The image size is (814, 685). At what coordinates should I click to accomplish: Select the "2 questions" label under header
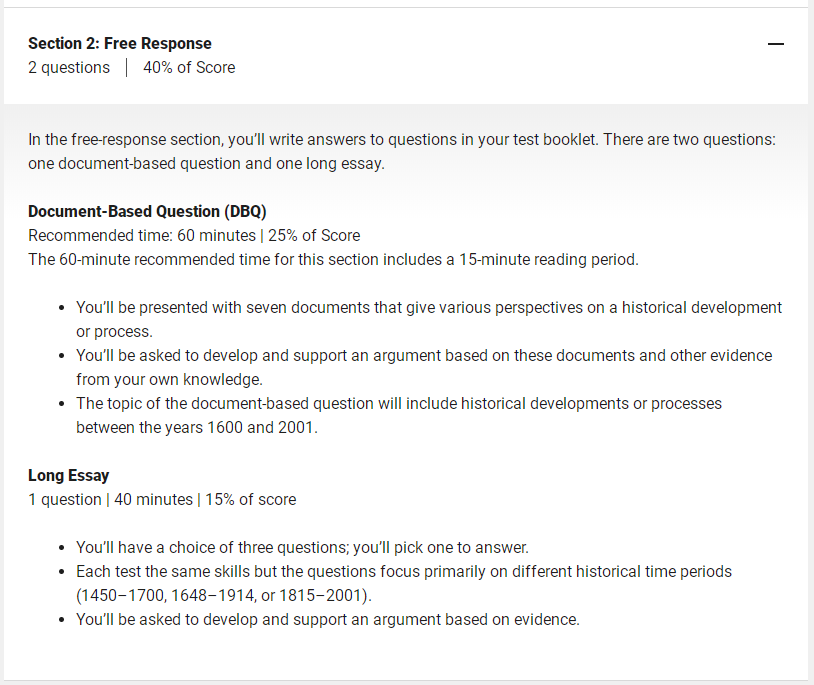pyautogui.click(x=69, y=67)
